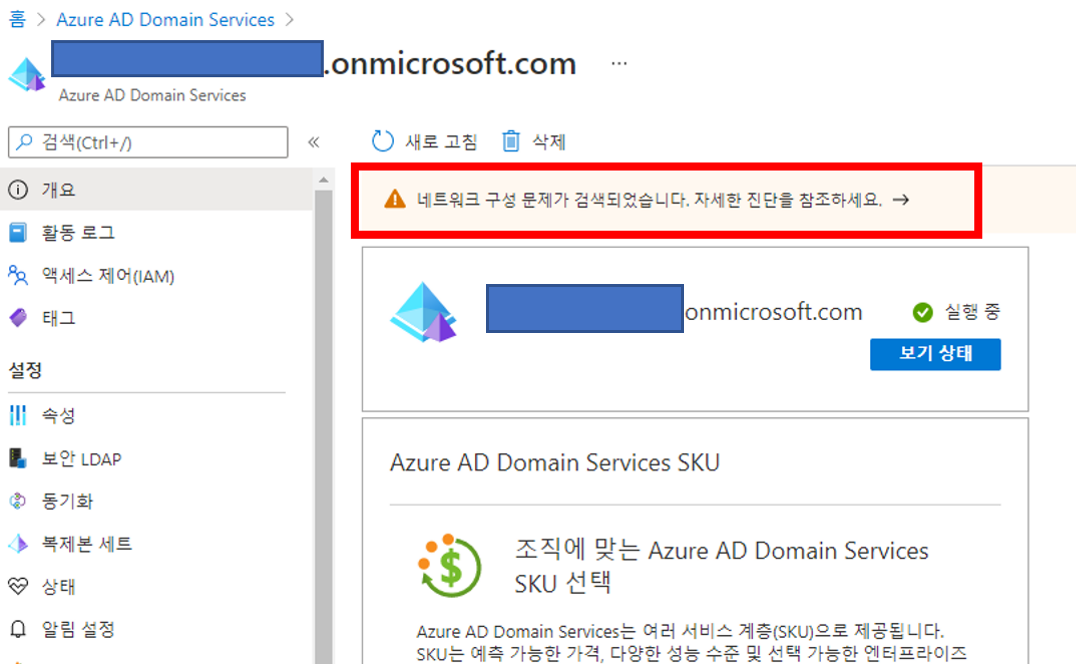1076x664 pixels.
Task: Click the Azure AD Domain Services header logo
Action: point(27,74)
